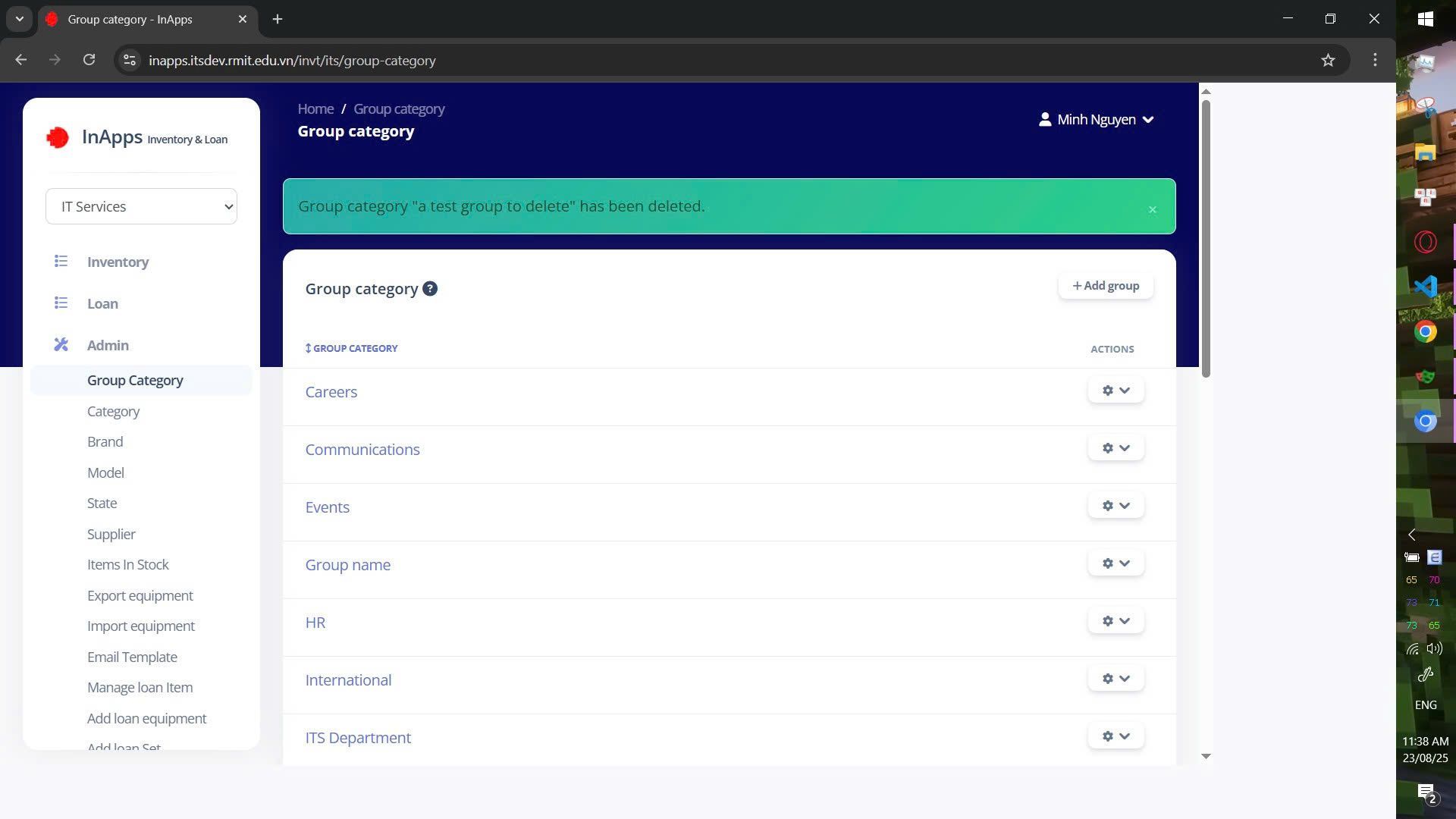Image resolution: width=1456 pixels, height=819 pixels.
Task: Open the actions gear dropdown for Careers
Action: [x=1116, y=391]
